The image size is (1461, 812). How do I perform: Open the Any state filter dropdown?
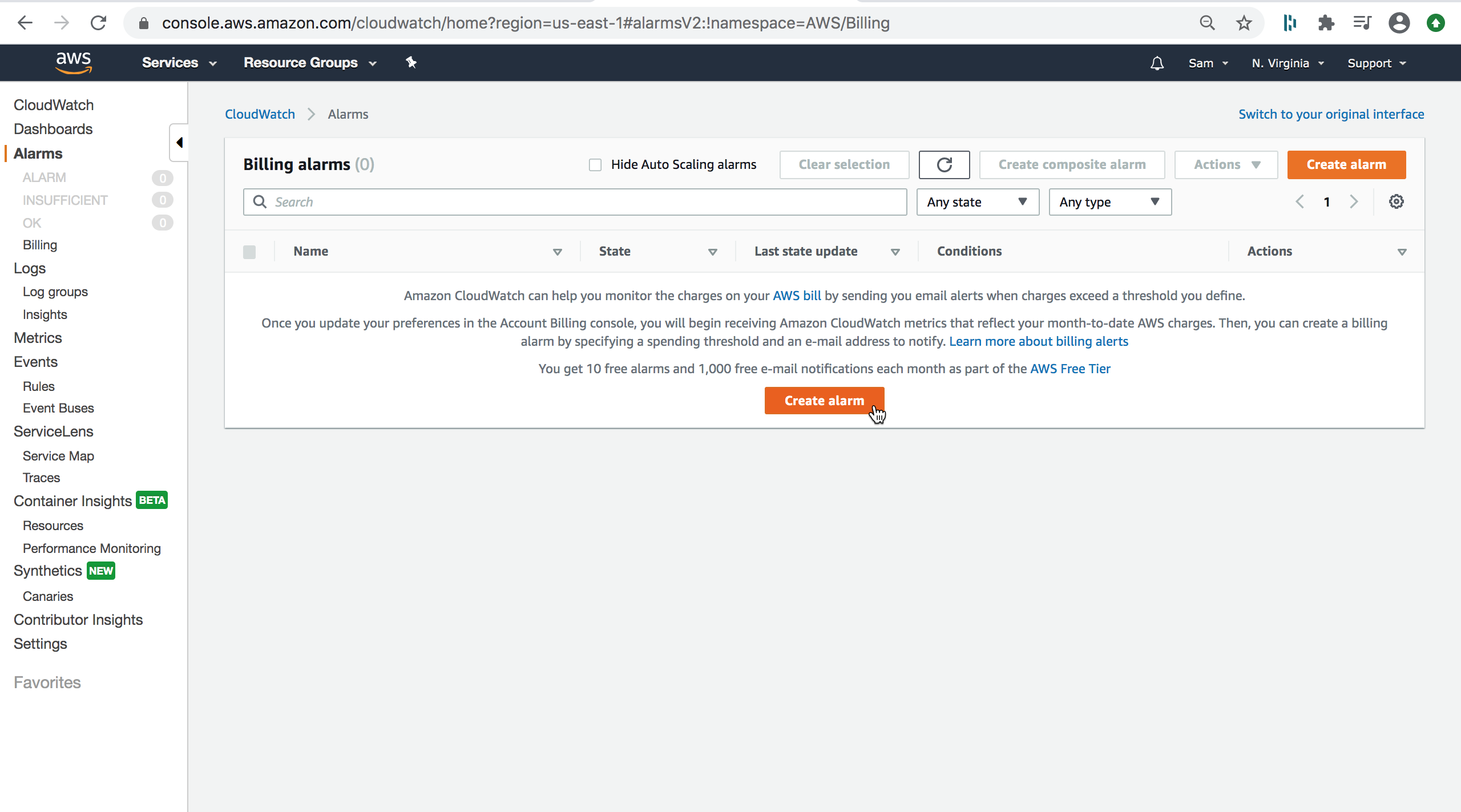[978, 202]
